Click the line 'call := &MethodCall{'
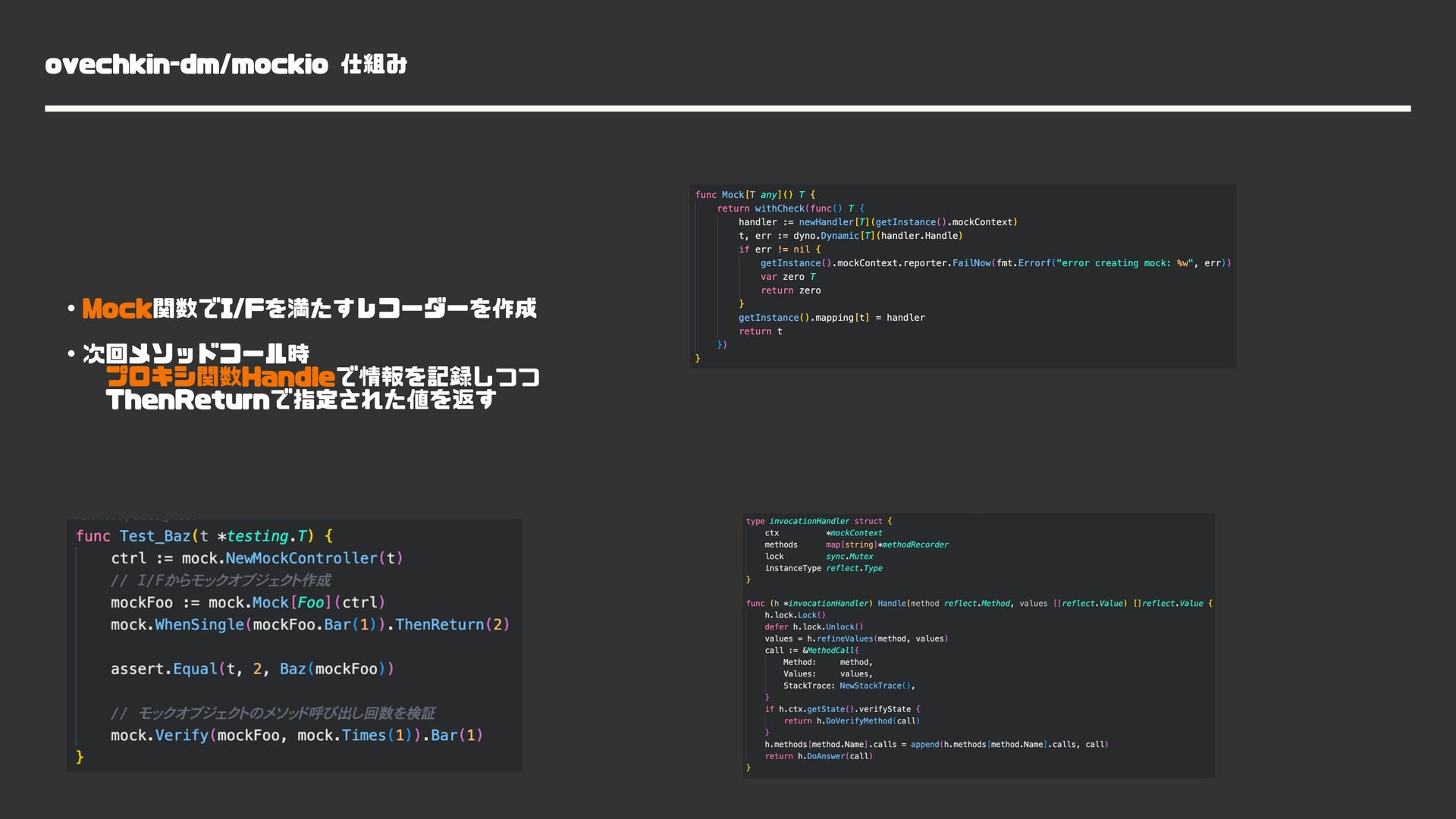Viewport: 1456px width, 819px height. [x=811, y=651]
